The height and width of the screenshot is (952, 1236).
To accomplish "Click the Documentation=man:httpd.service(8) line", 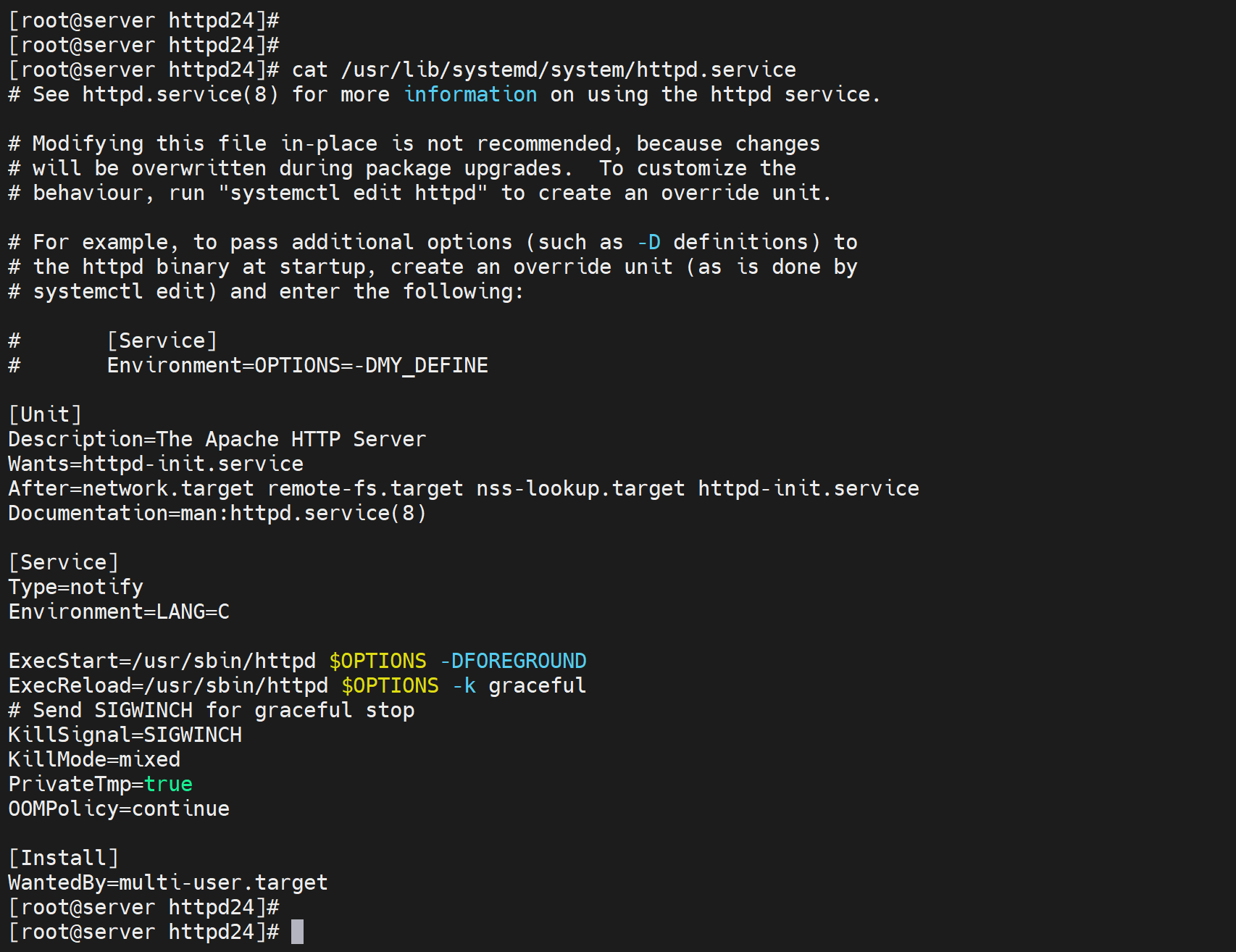I will (x=217, y=513).
